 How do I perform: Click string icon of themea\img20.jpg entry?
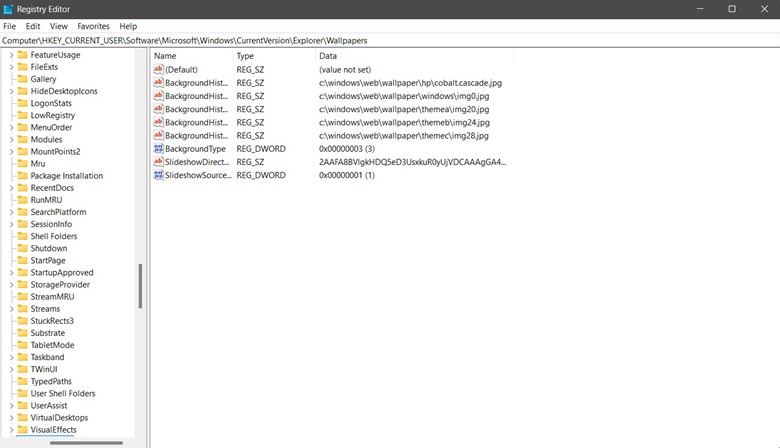tap(158, 109)
